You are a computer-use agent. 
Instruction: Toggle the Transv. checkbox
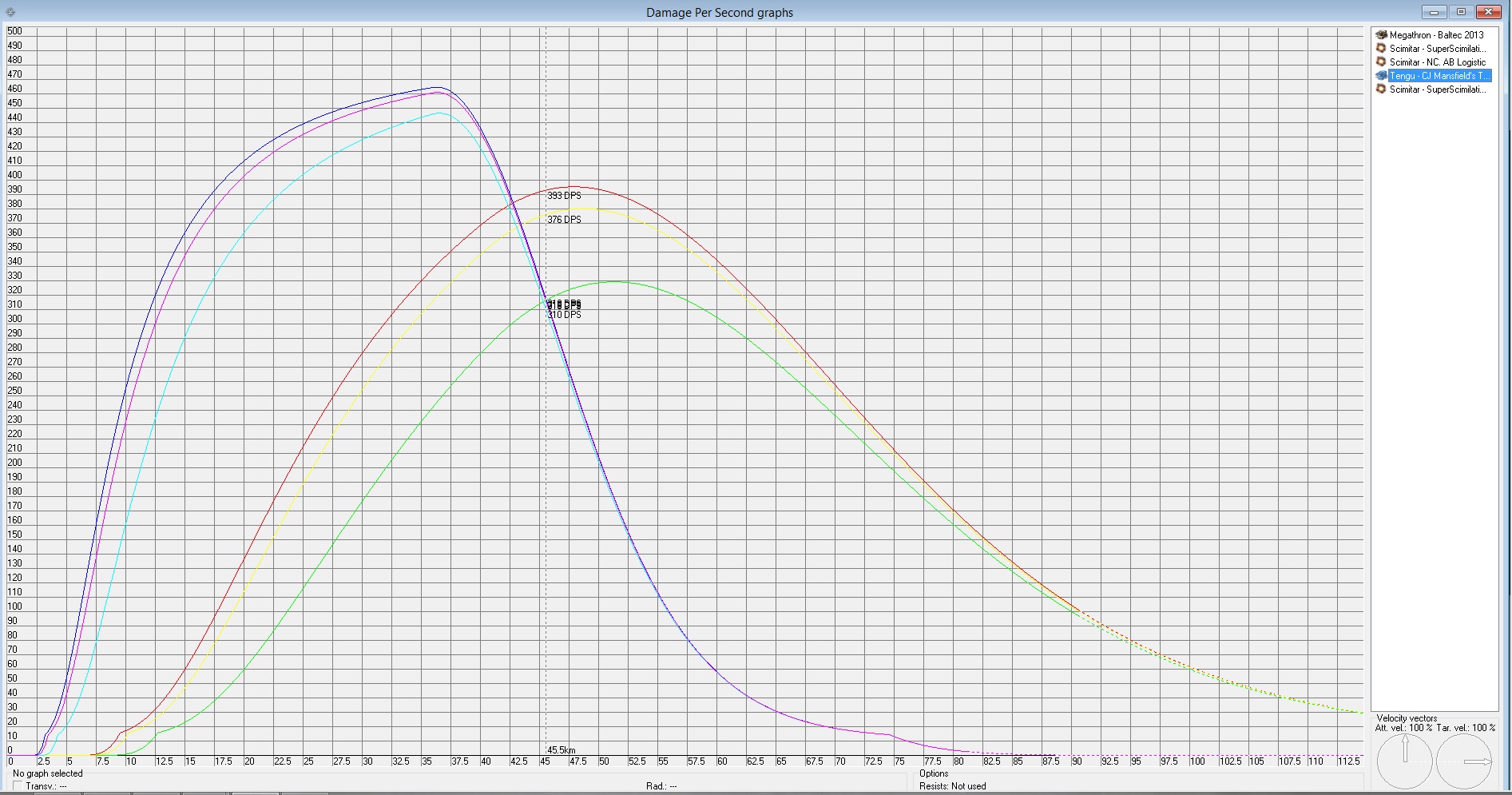point(18,786)
